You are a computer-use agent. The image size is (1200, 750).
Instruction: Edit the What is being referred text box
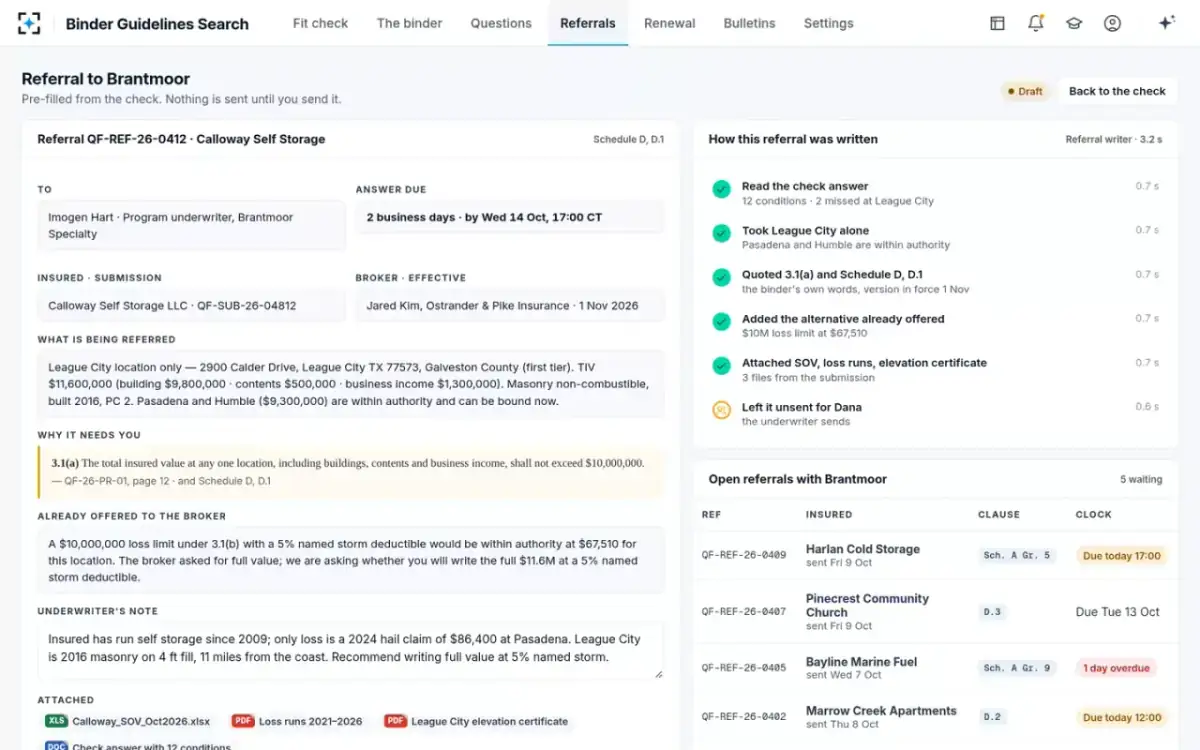coord(351,384)
